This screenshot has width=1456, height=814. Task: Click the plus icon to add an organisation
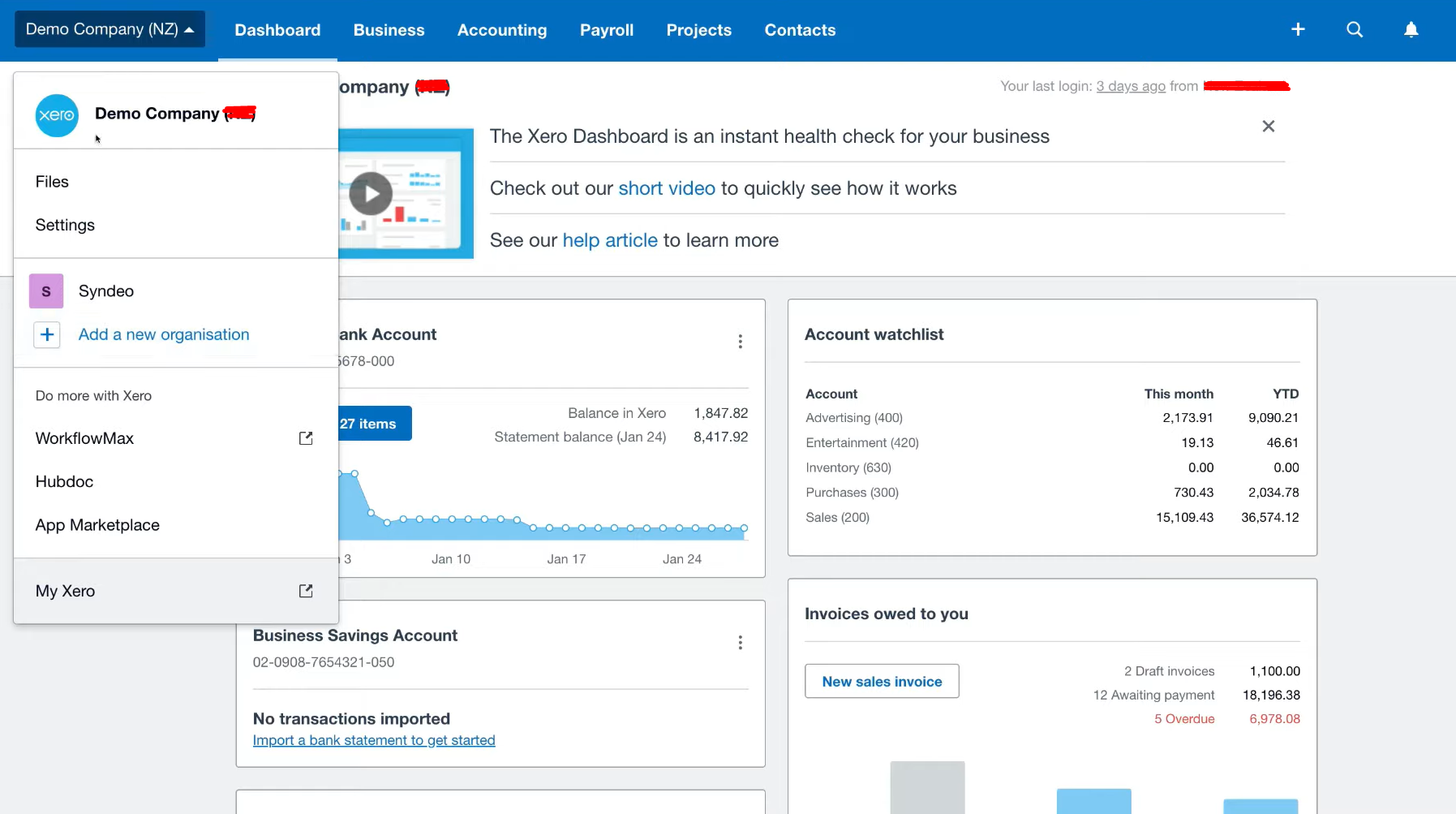pyautogui.click(x=46, y=334)
